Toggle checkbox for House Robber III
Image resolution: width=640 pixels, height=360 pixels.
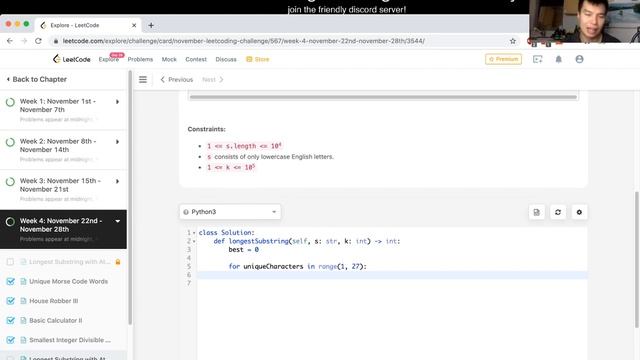11,301
